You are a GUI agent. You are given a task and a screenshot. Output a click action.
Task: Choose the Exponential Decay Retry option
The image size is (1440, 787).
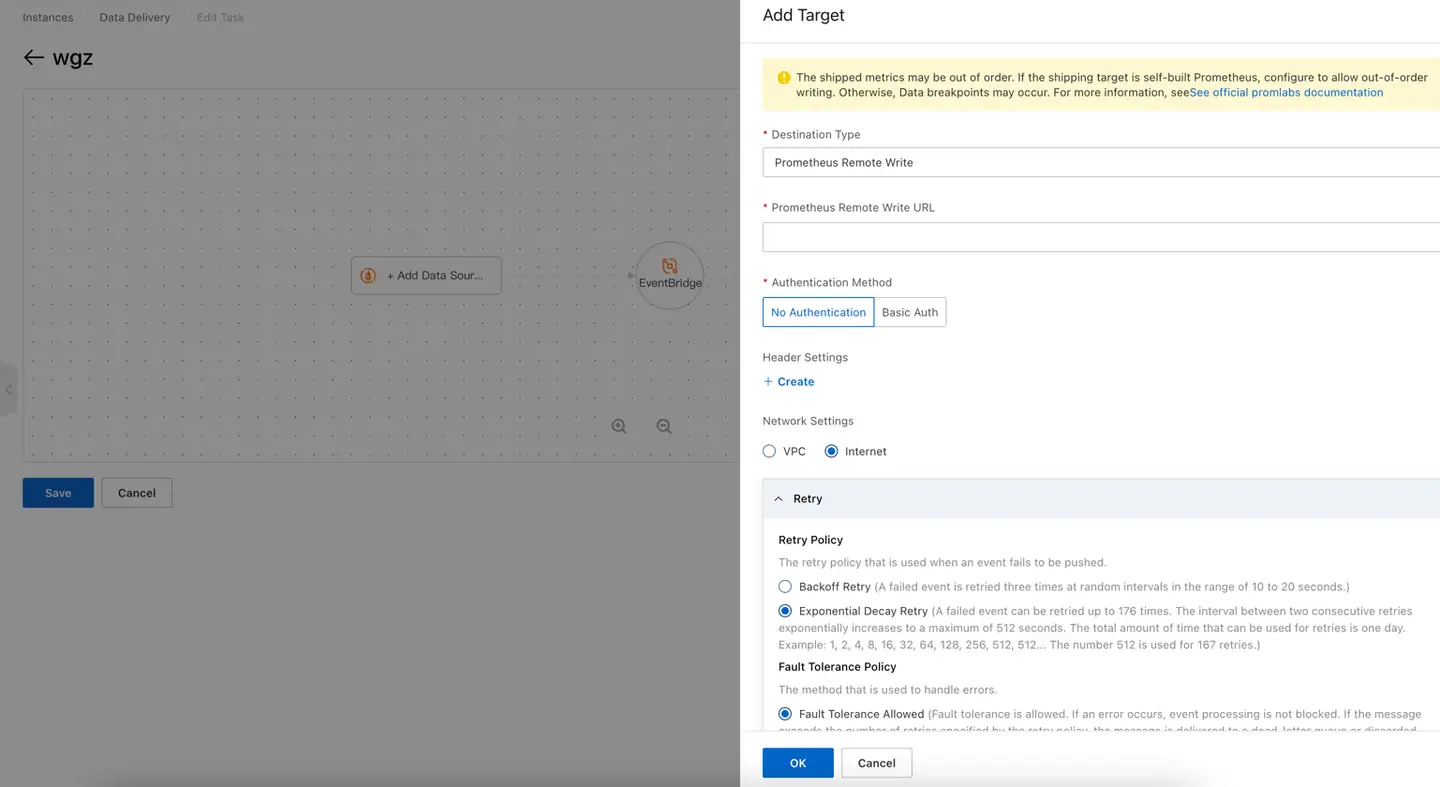(x=785, y=611)
